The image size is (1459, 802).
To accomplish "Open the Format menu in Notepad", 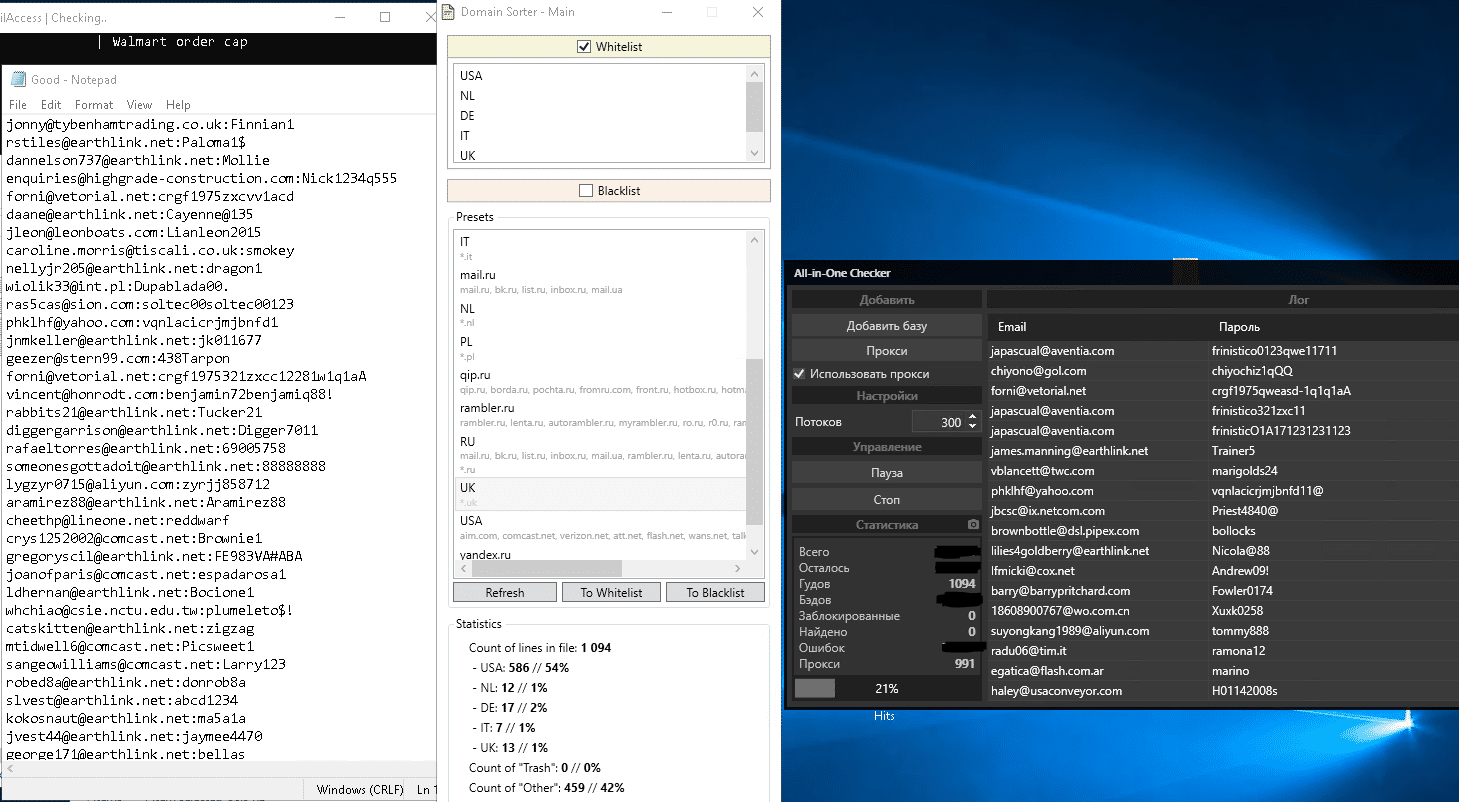I will tap(94, 105).
